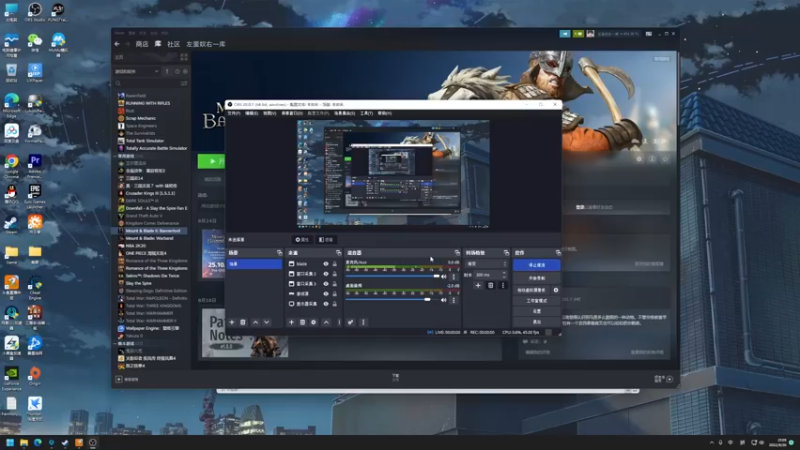Screen dimensions: 800x450
Task: Toggle visibility of fifth source row
Action: [x=326, y=304]
